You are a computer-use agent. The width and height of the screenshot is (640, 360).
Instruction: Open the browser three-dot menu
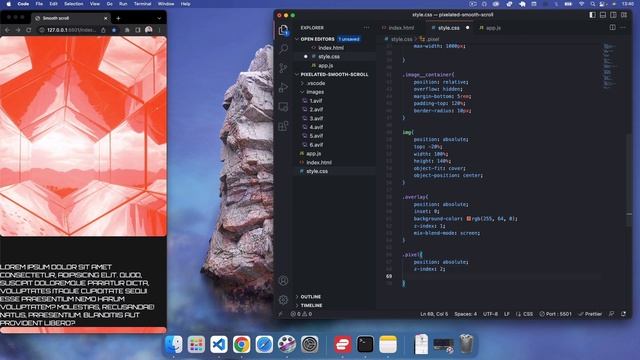(x=160, y=30)
